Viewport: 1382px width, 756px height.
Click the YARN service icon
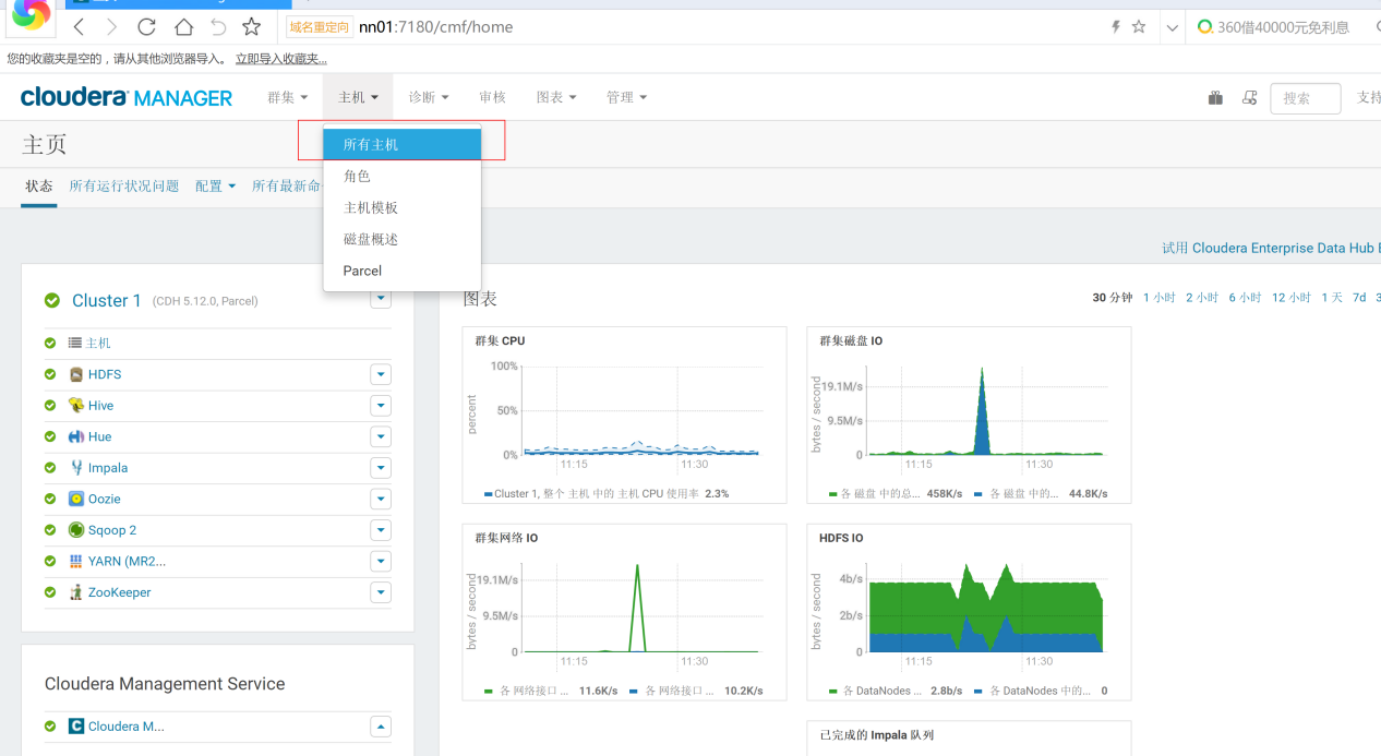click(x=76, y=561)
